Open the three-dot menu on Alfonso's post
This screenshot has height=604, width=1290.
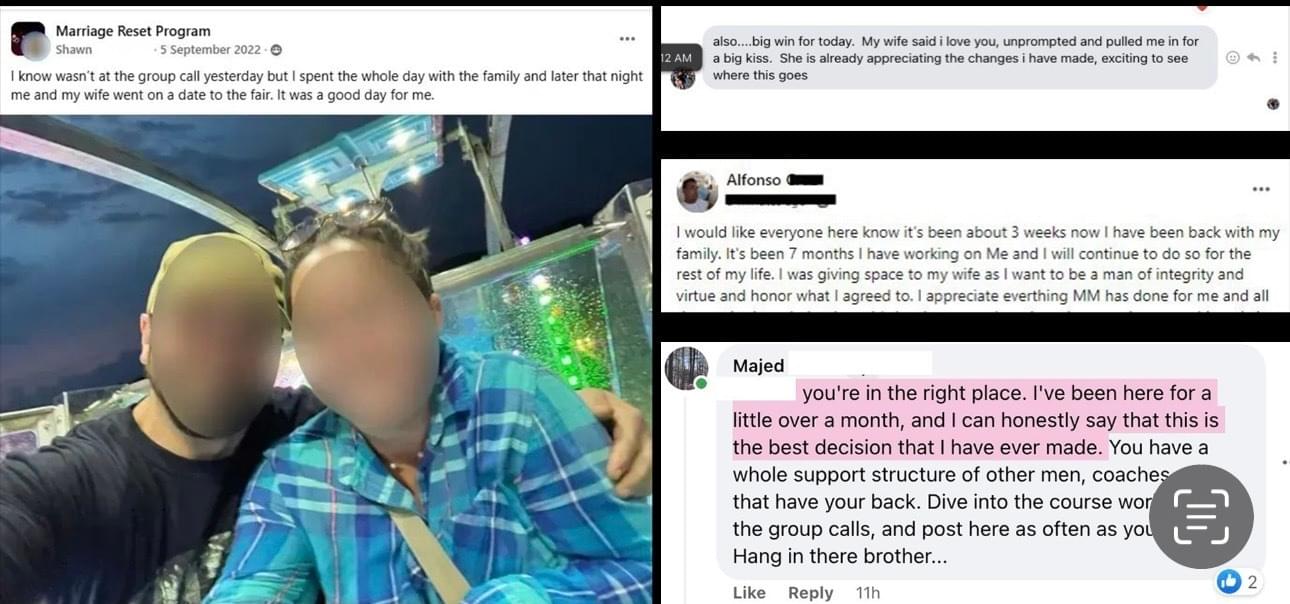(1261, 189)
